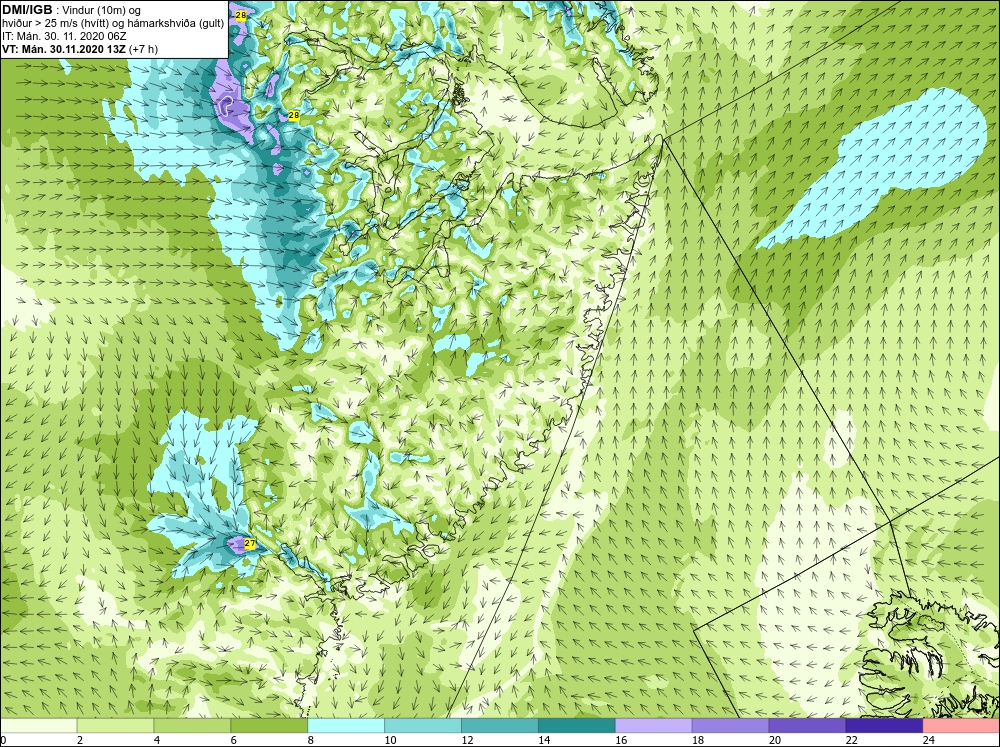The image size is (1000, 747).
Task: Click the teal 12-14 m/s legend swatch
Action: pos(499,726)
